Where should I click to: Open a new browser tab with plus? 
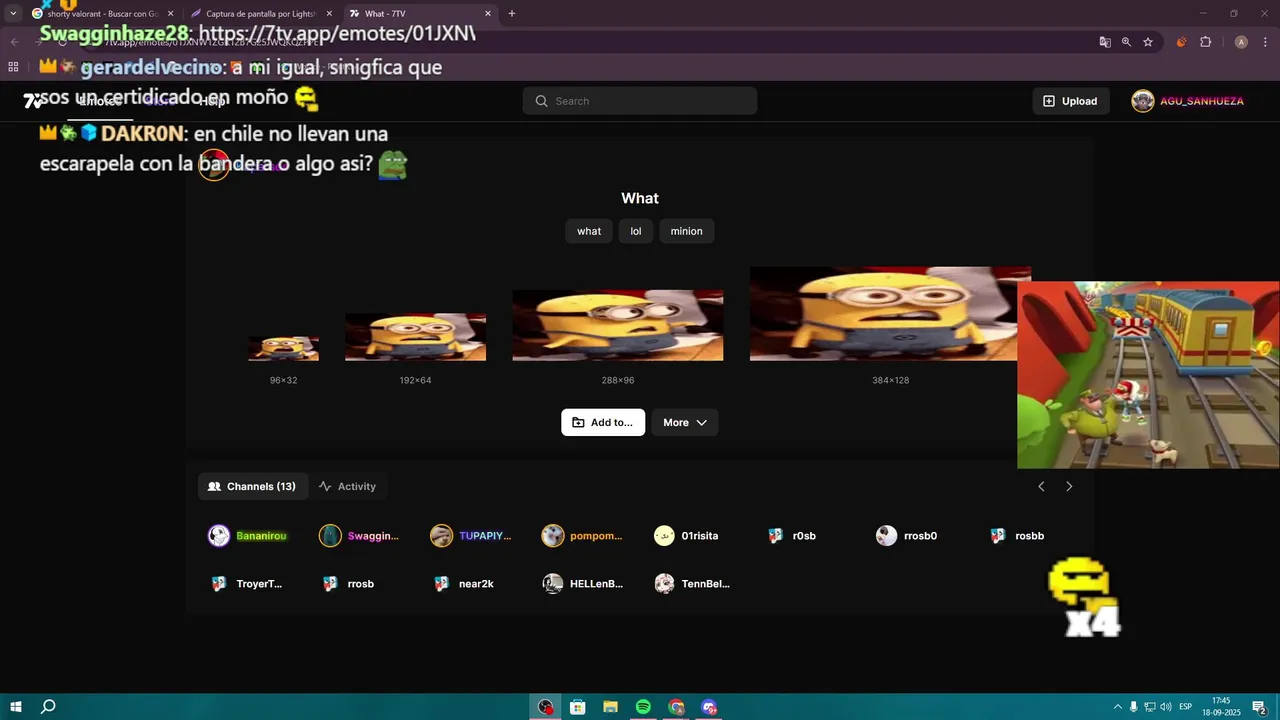click(512, 14)
